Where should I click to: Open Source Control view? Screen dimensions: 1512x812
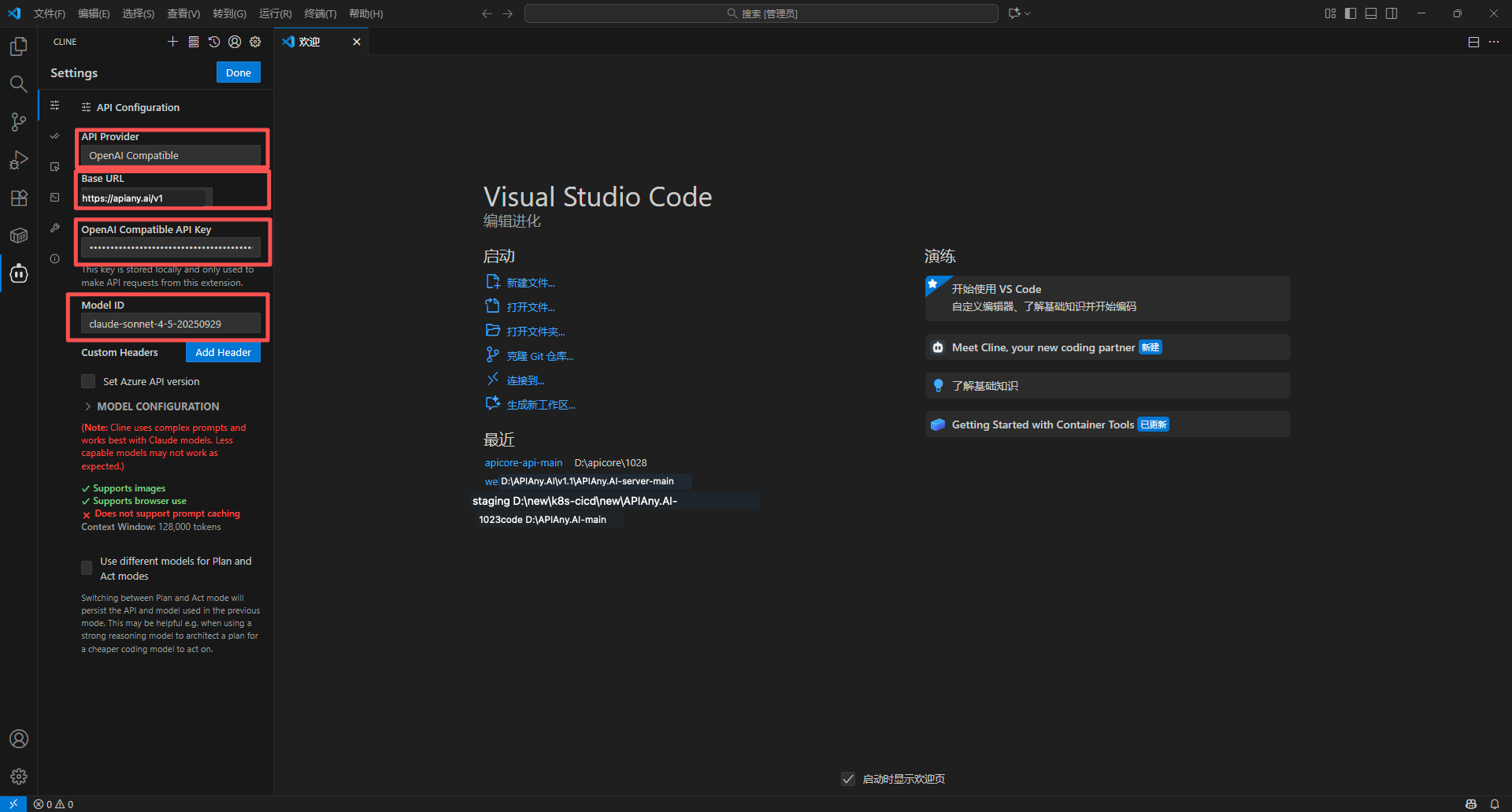(x=18, y=121)
